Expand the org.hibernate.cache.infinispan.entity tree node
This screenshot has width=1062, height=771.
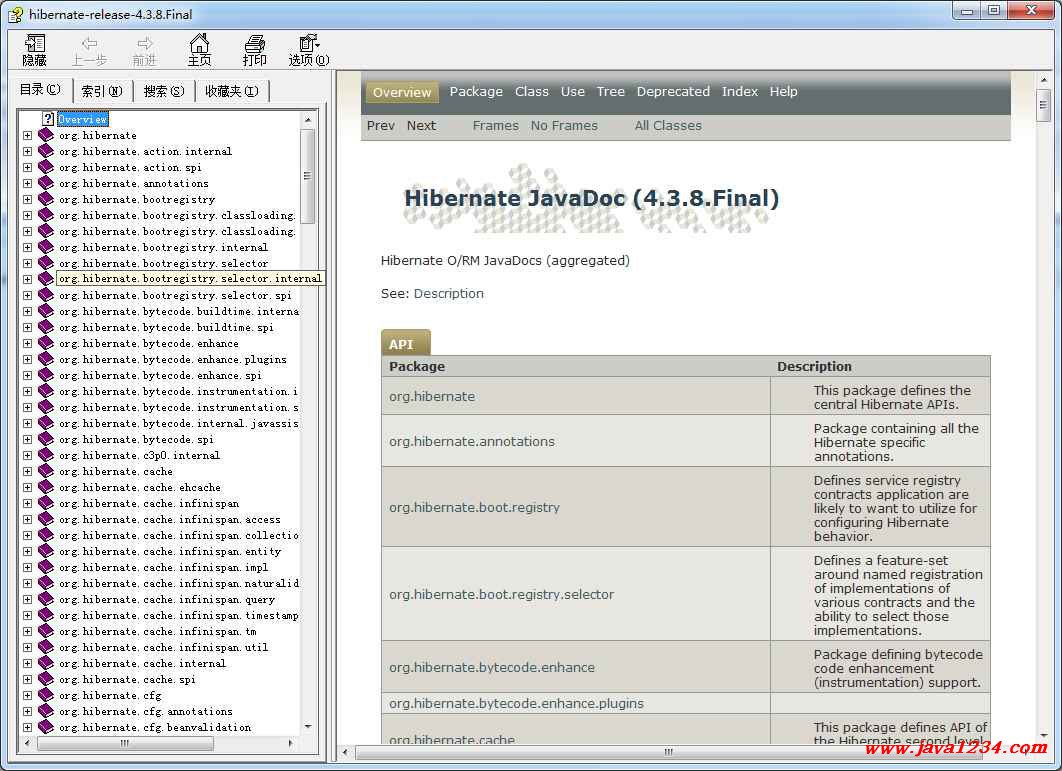click(x=27, y=551)
